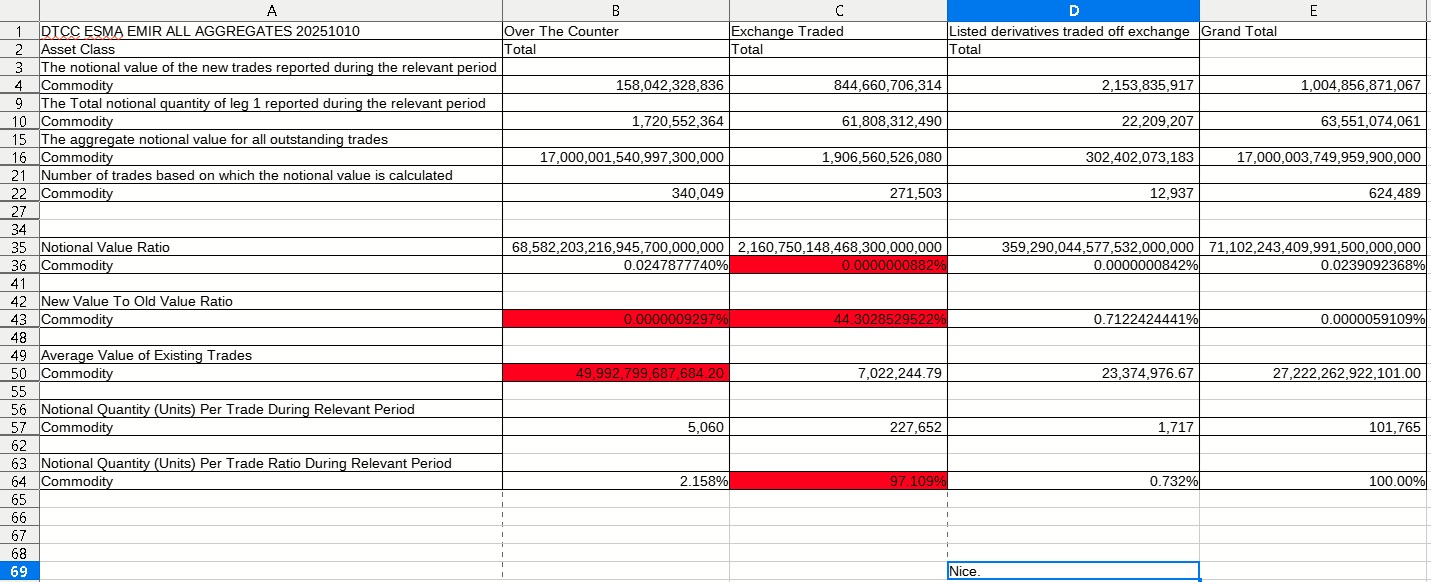Click 'DTCC ESMA EMIR ALL AGGREGATES 20251010' cell

pos(270,31)
